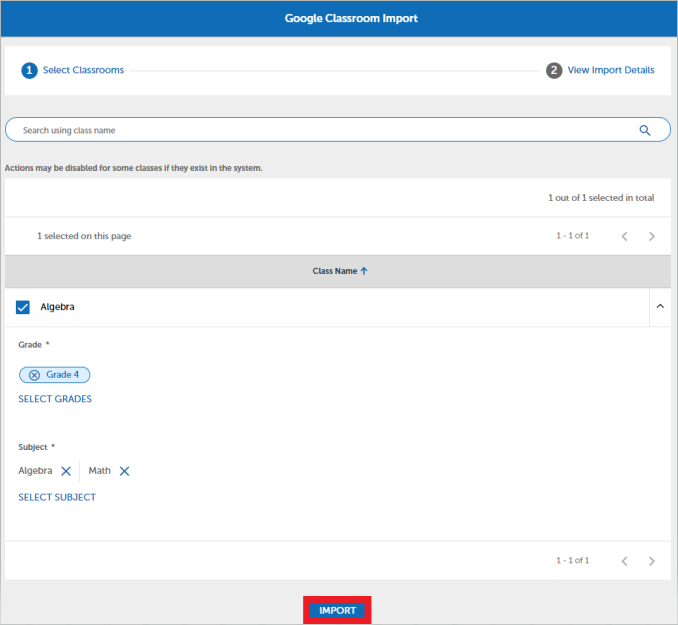Image resolution: width=678 pixels, height=625 pixels.
Task: Click the SELECT GRADES link
Action: click(55, 399)
